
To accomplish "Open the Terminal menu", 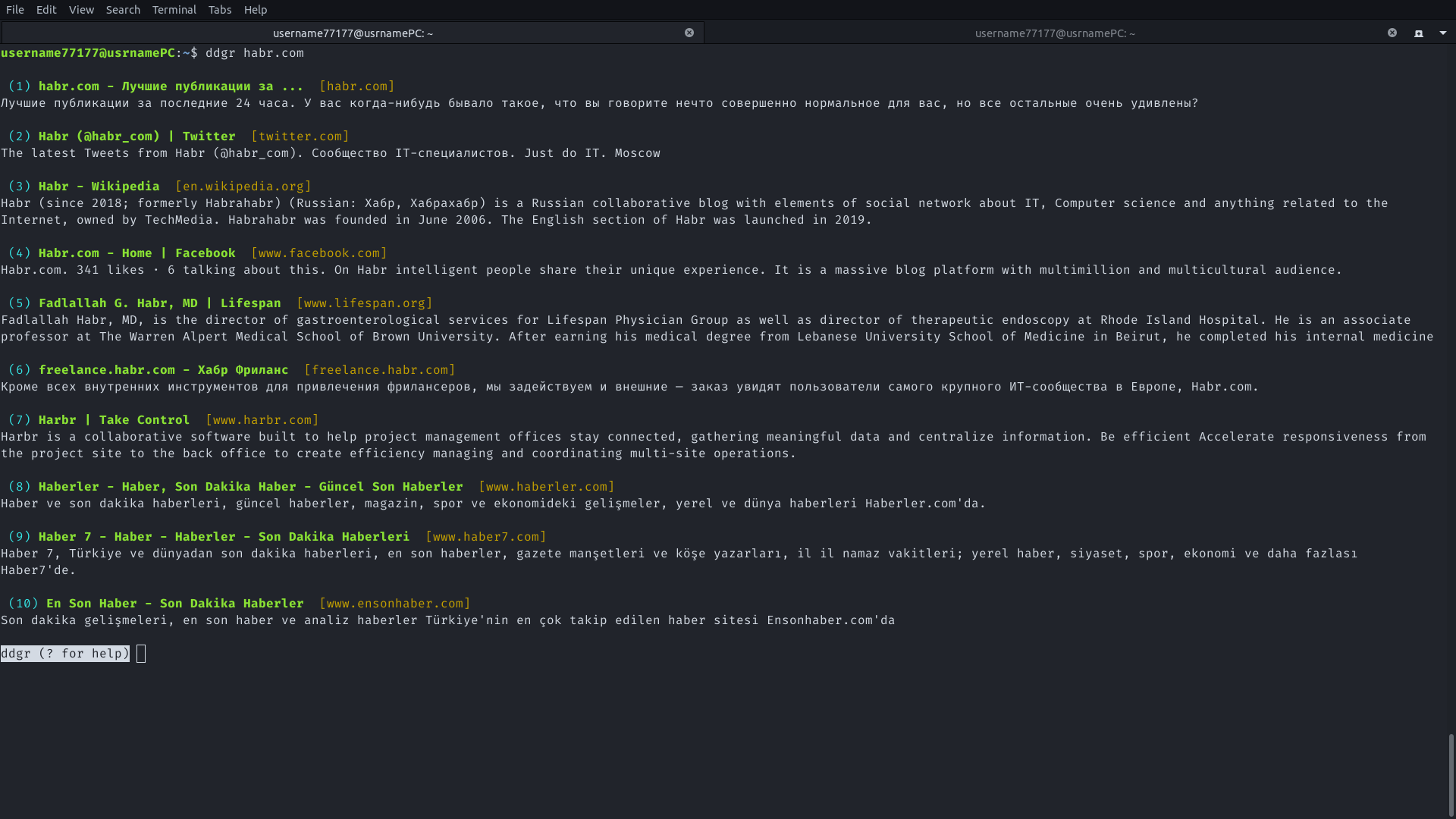I will [x=174, y=10].
